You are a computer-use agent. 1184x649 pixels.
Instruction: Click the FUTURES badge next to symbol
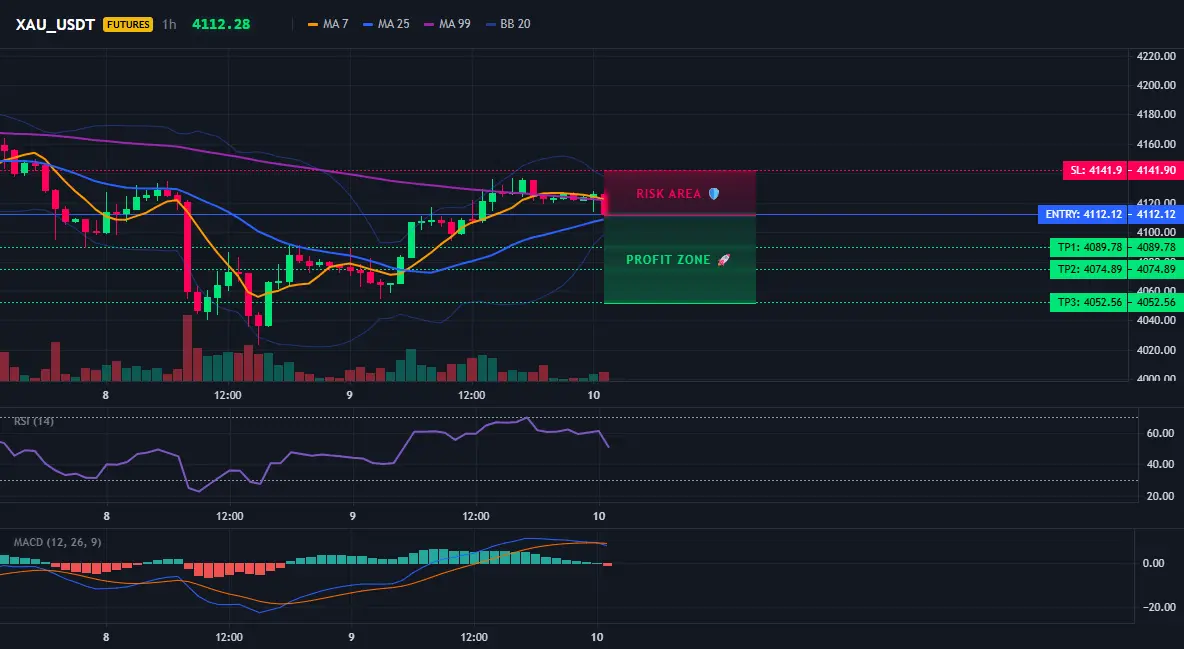pos(128,24)
